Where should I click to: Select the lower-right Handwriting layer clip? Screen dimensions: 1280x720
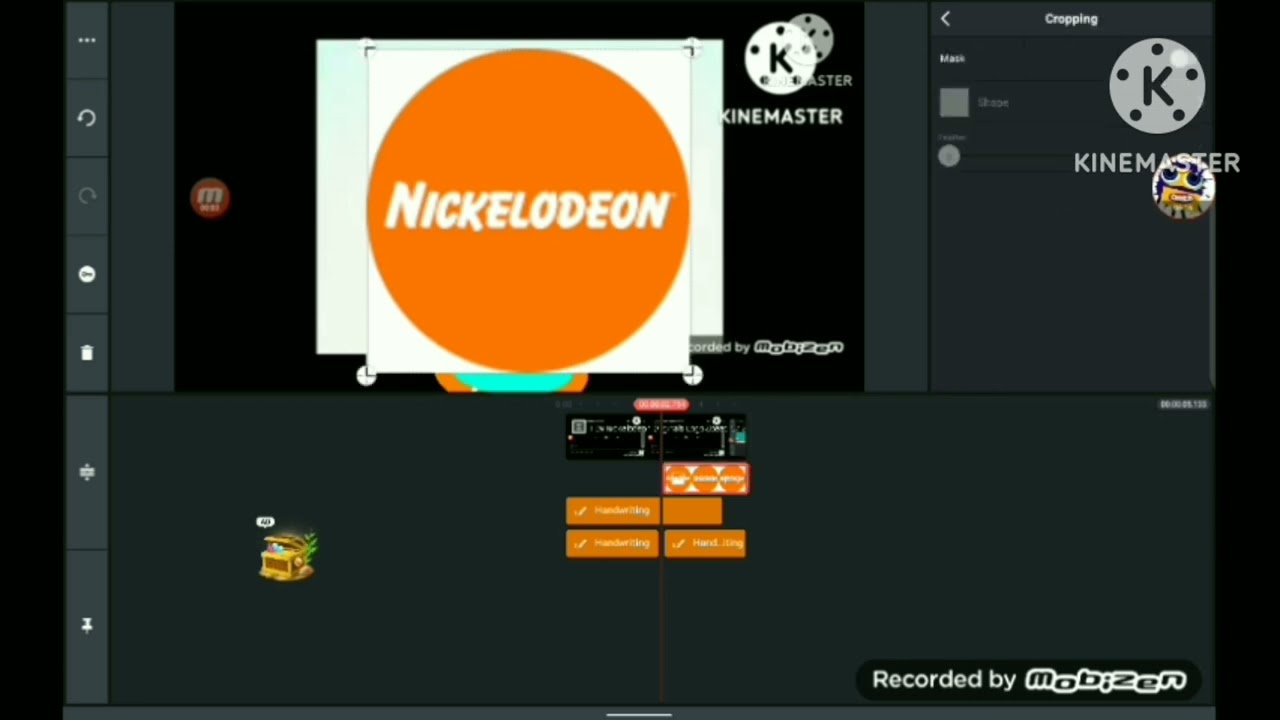click(705, 543)
